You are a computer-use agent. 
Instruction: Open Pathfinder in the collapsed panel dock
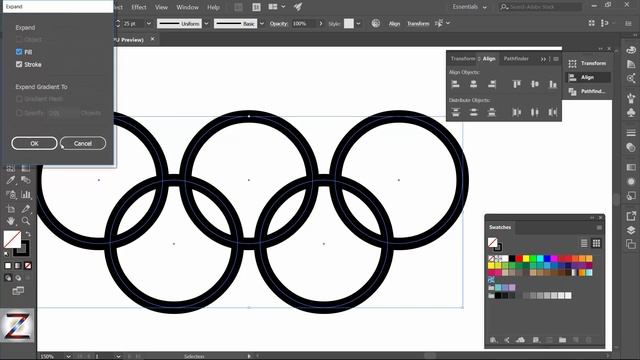pyautogui.click(x=588, y=91)
